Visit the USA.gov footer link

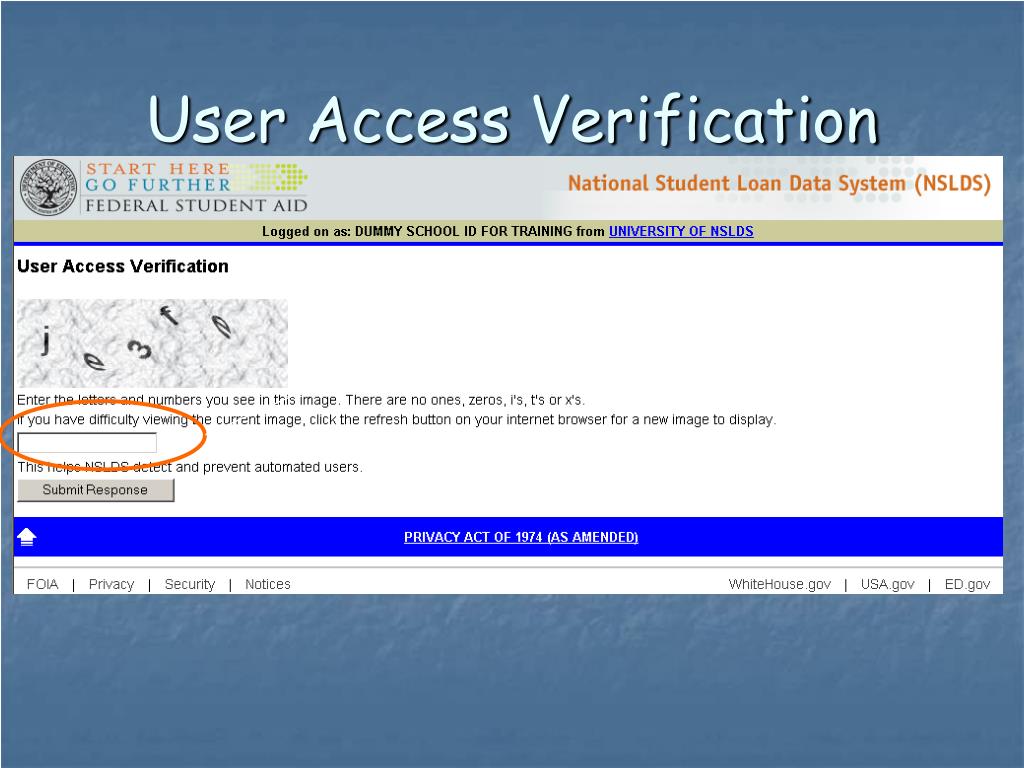point(888,584)
